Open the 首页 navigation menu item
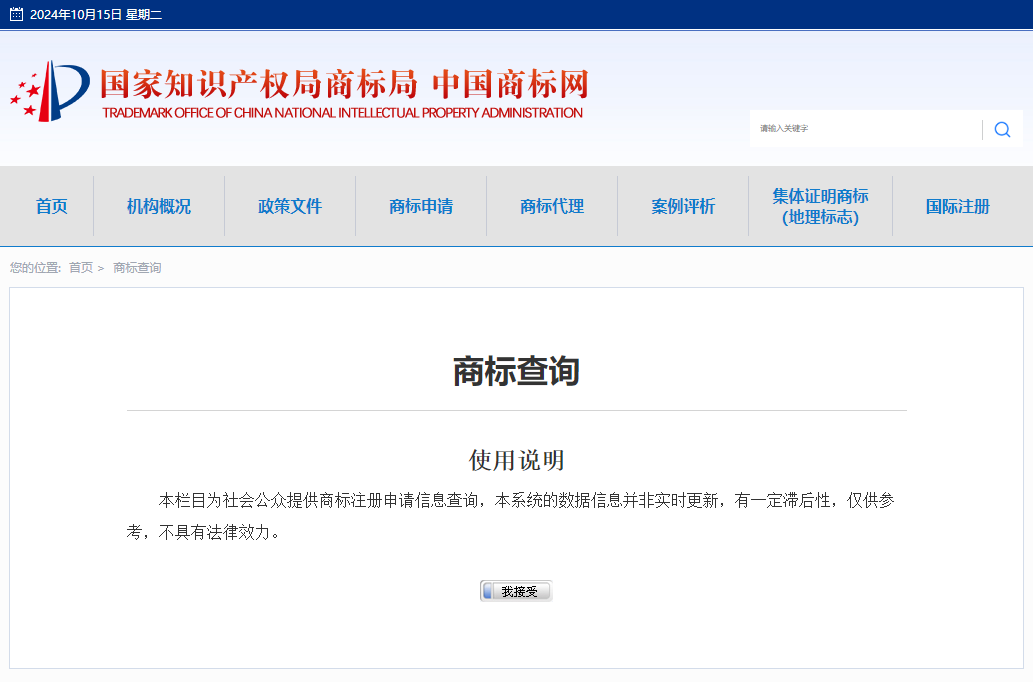 click(x=51, y=206)
